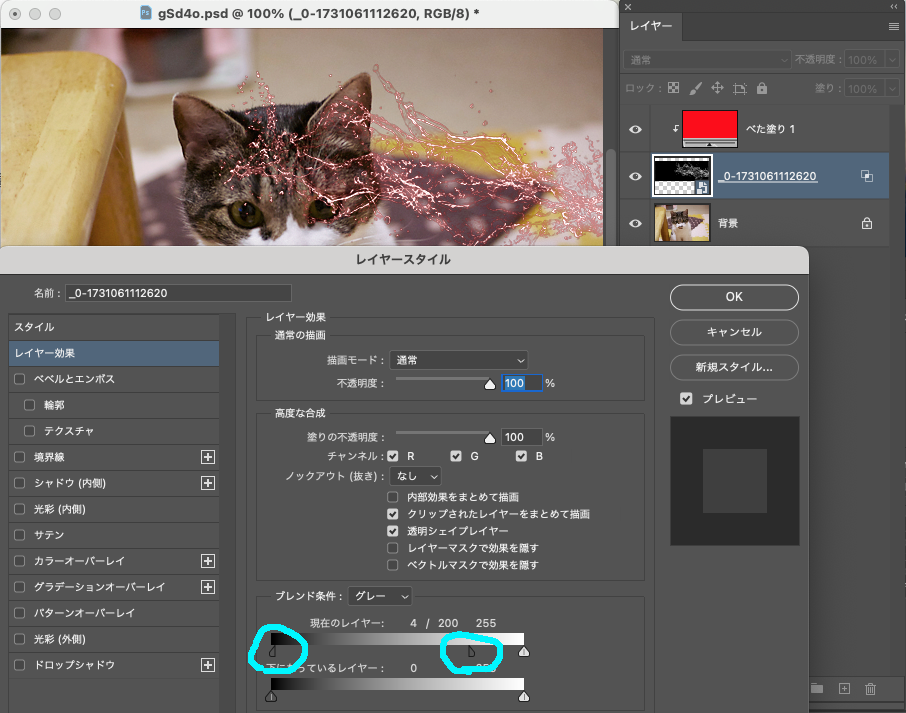Click the lock position move icon

coord(719,88)
